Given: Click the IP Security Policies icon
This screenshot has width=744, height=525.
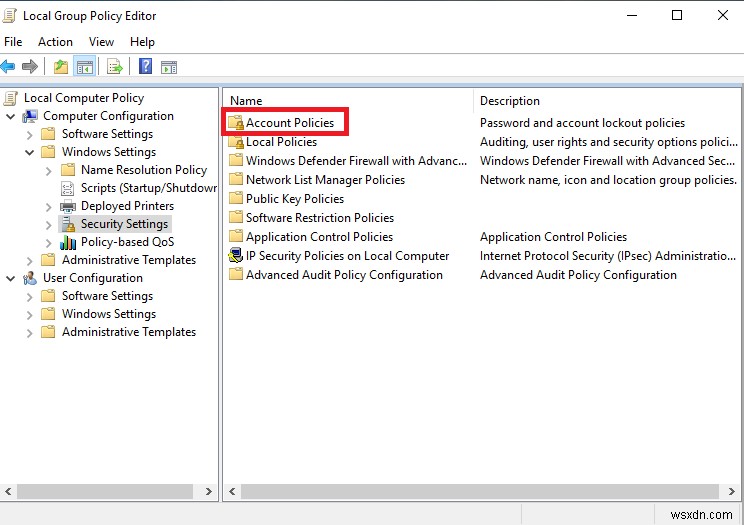Looking at the screenshot, I should (x=235, y=255).
